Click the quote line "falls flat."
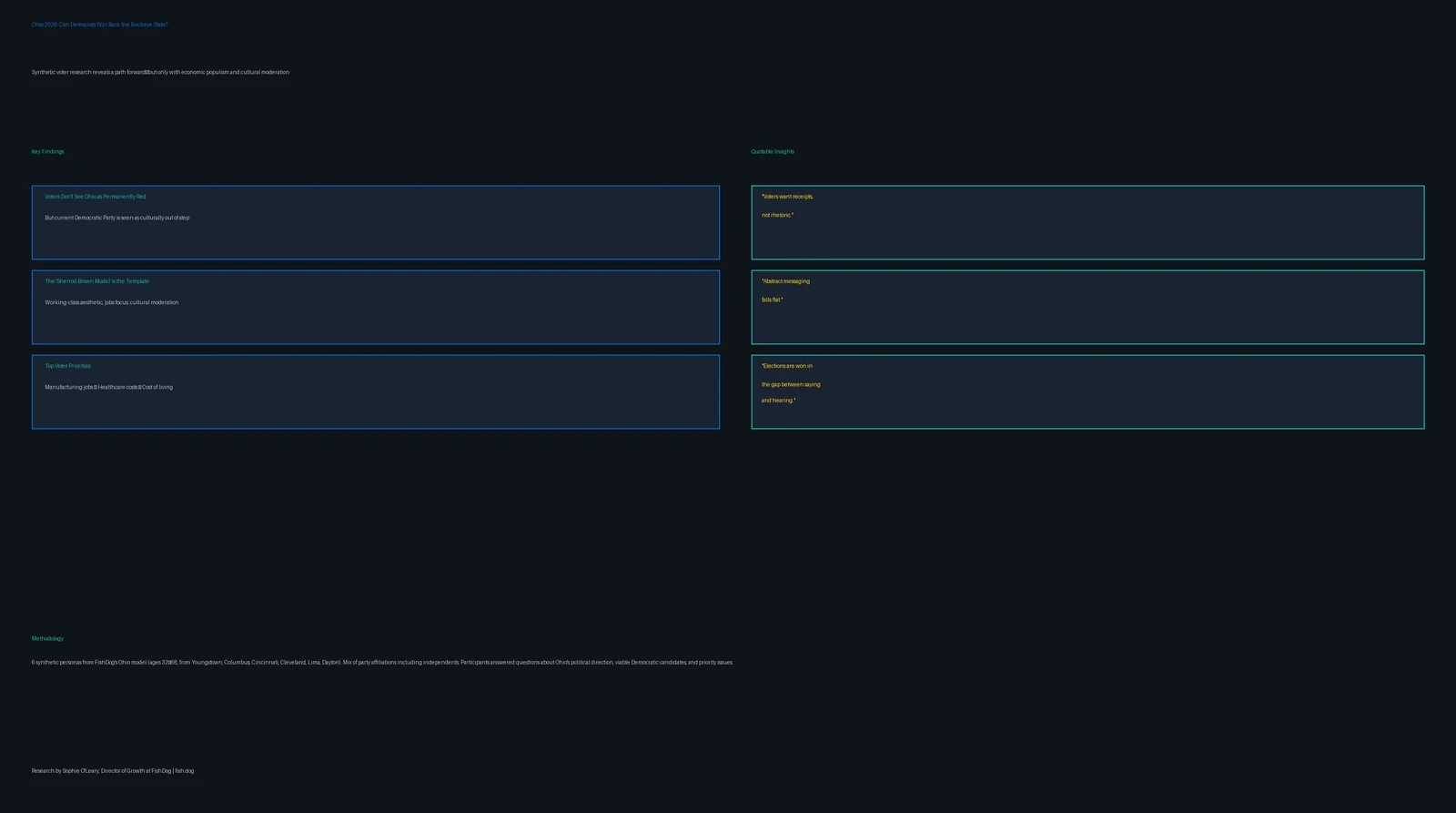This screenshot has width=1456, height=813. point(773,300)
